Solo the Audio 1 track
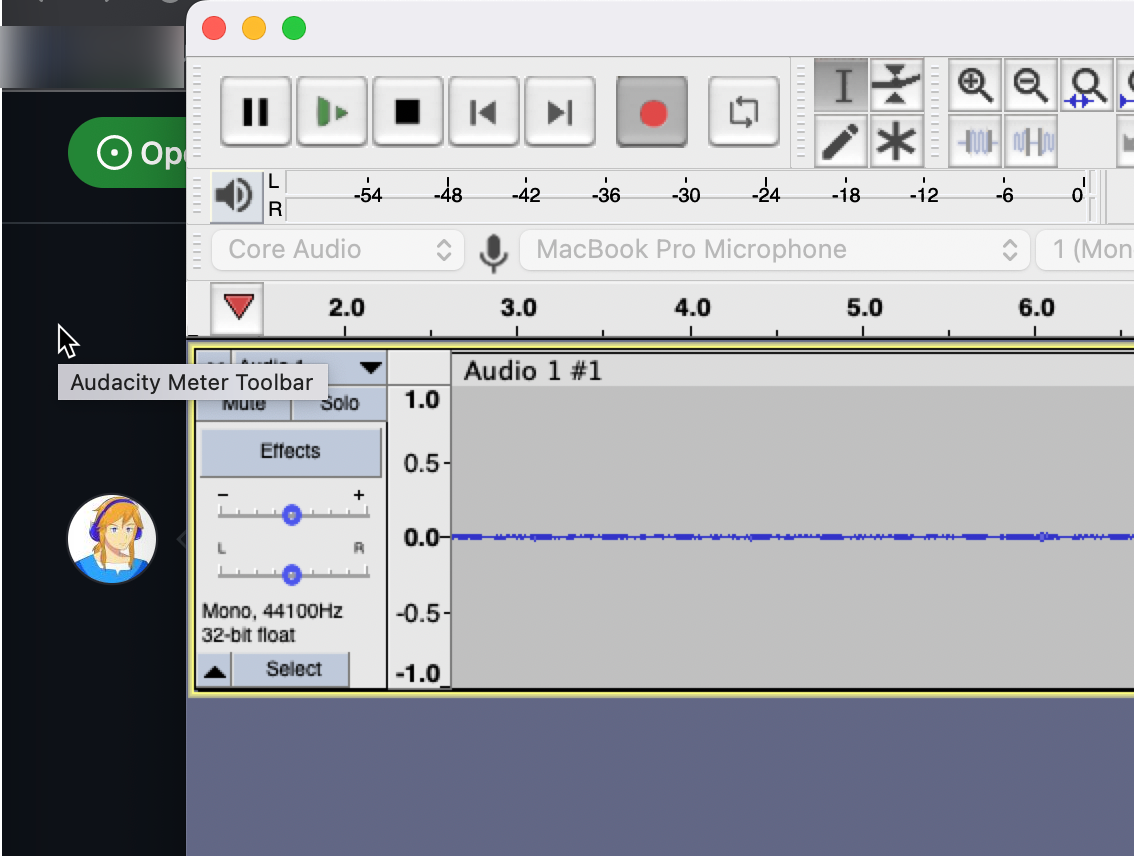 coord(339,403)
